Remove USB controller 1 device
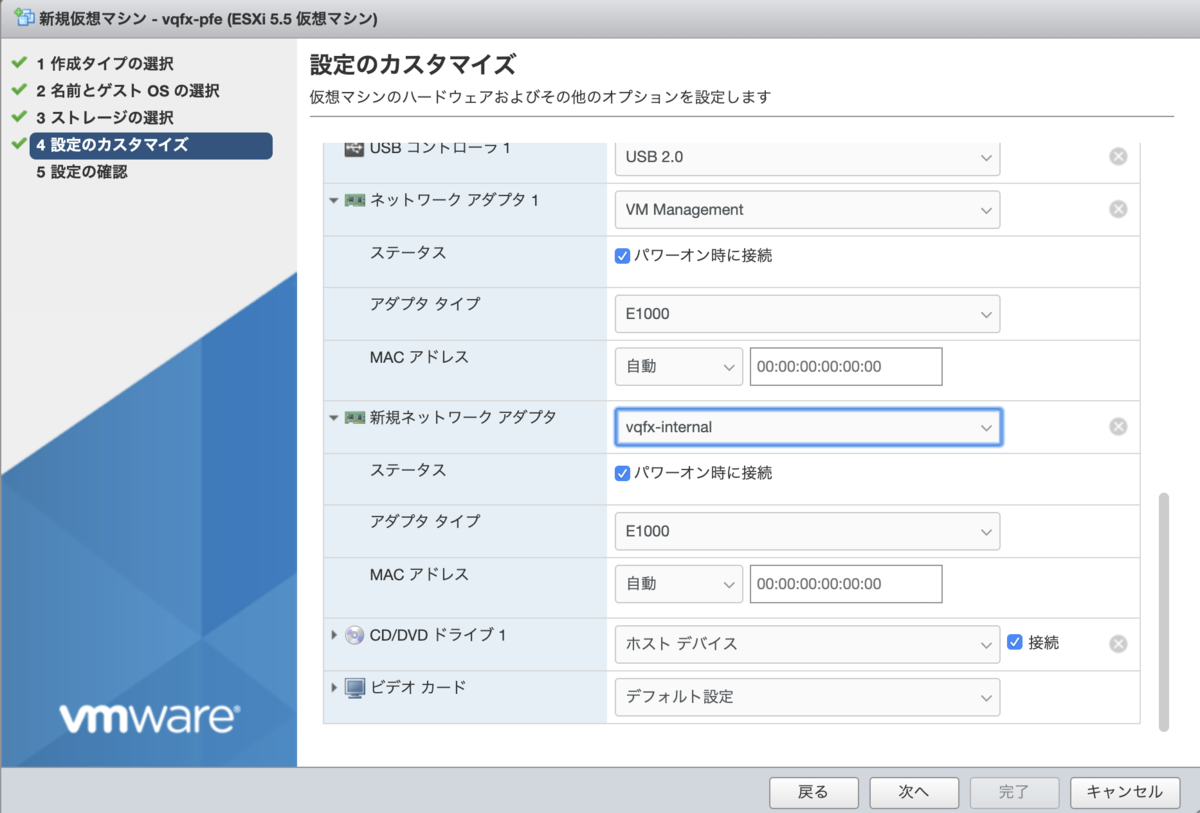 1118,156
